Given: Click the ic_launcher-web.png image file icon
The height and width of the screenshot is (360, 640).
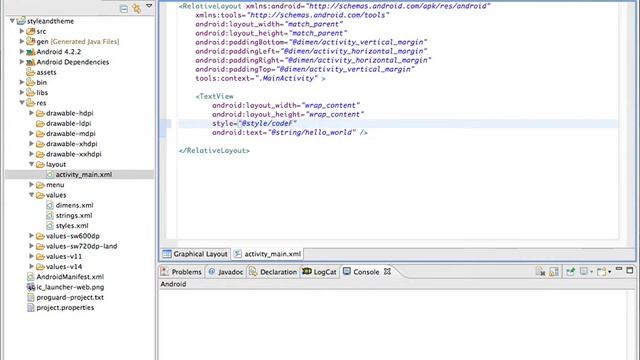Looking at the screenshot, I should tap(31, 287).
